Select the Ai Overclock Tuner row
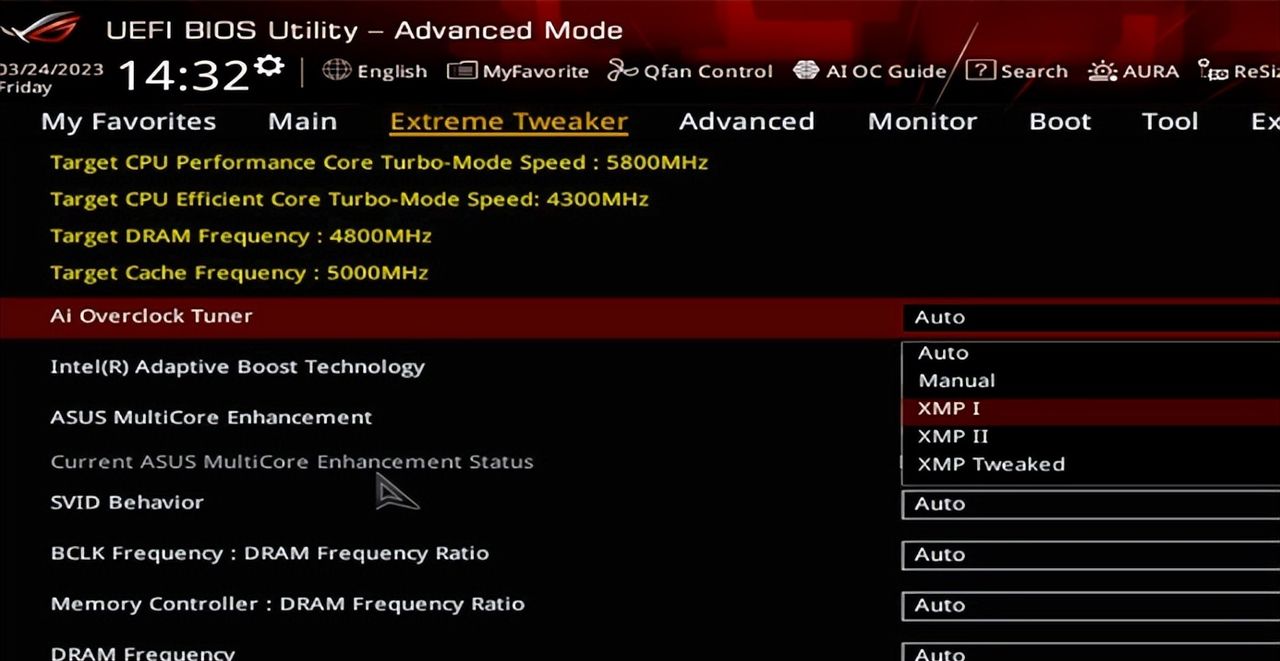 [x=640, y=317]
